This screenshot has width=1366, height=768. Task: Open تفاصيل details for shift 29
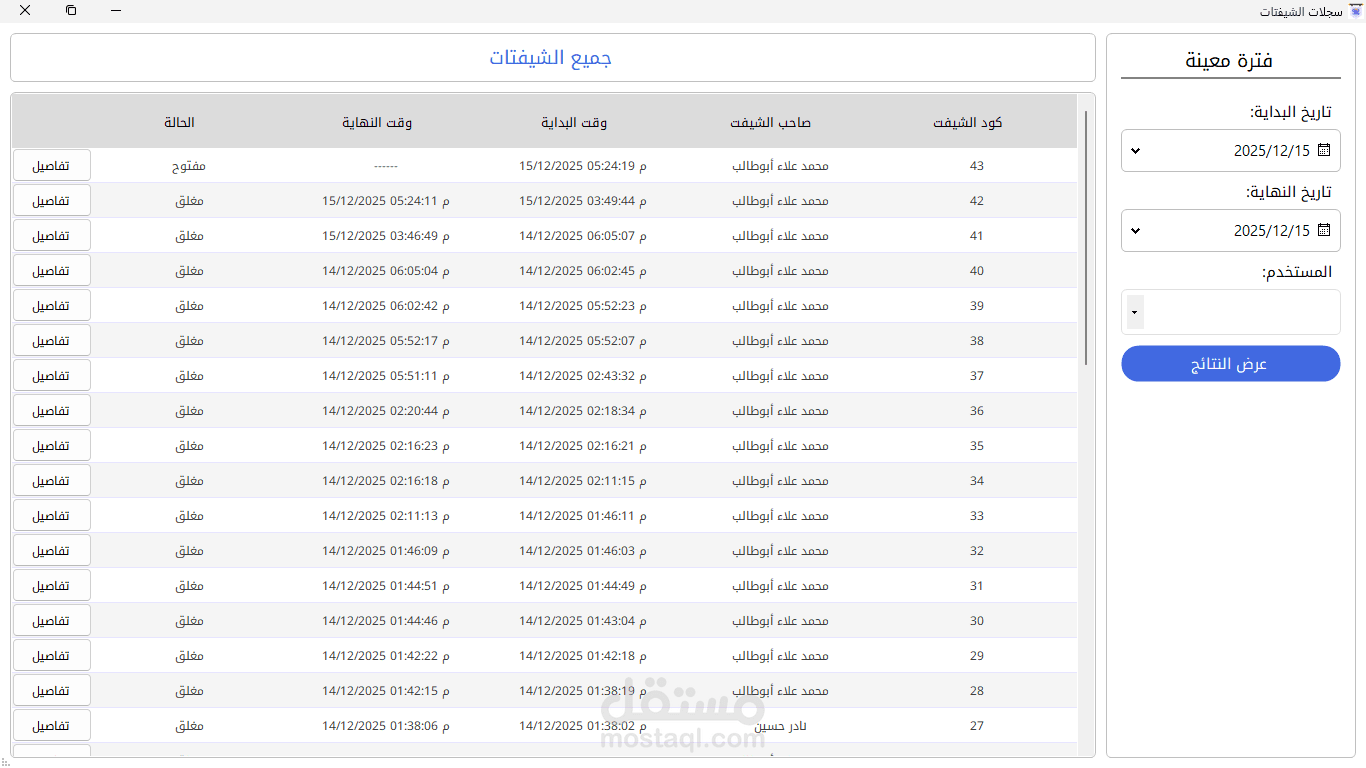click(52, 656)
